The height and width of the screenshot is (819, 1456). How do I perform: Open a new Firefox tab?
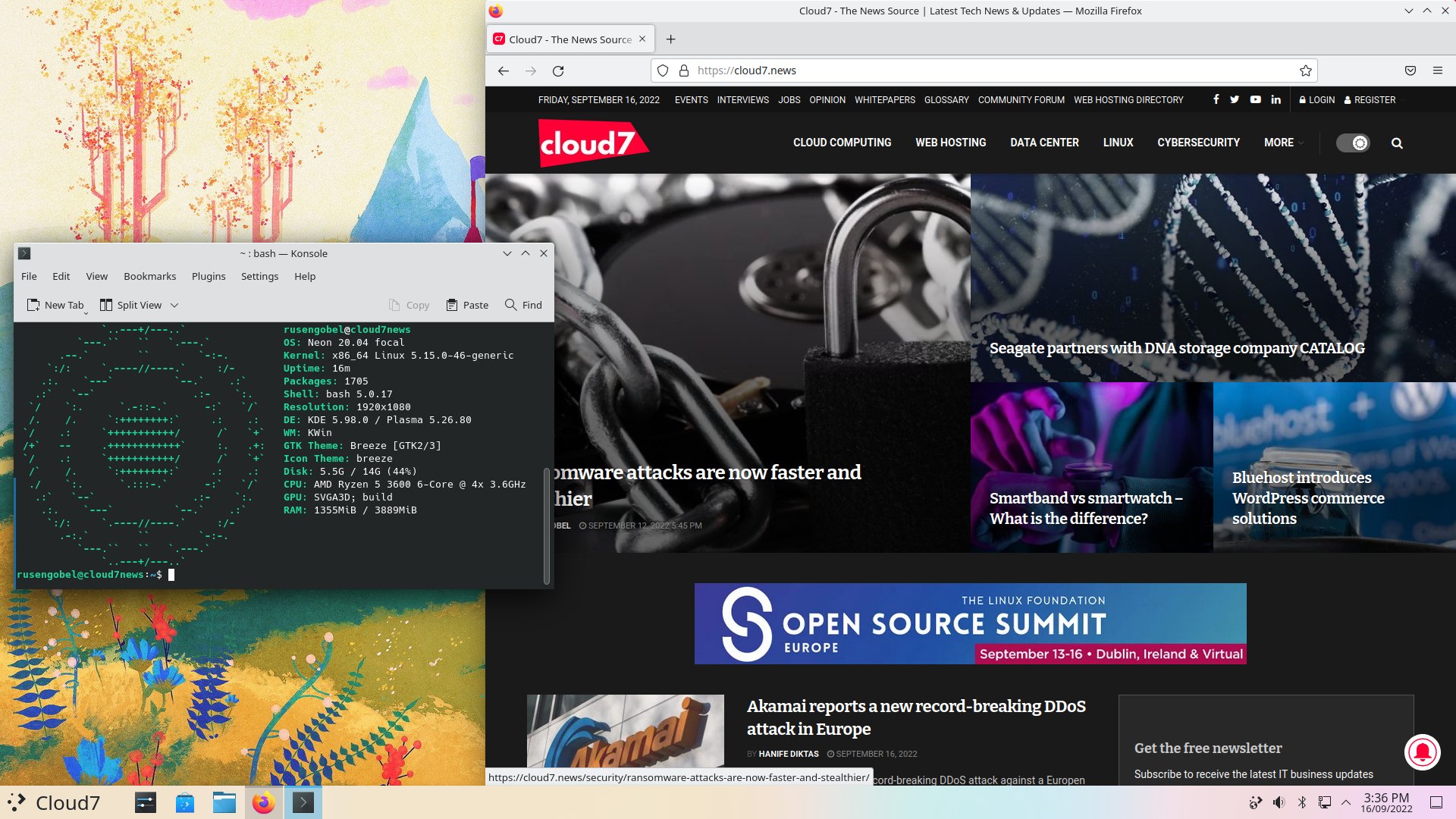pyautogui.click(x=670, y=39)
